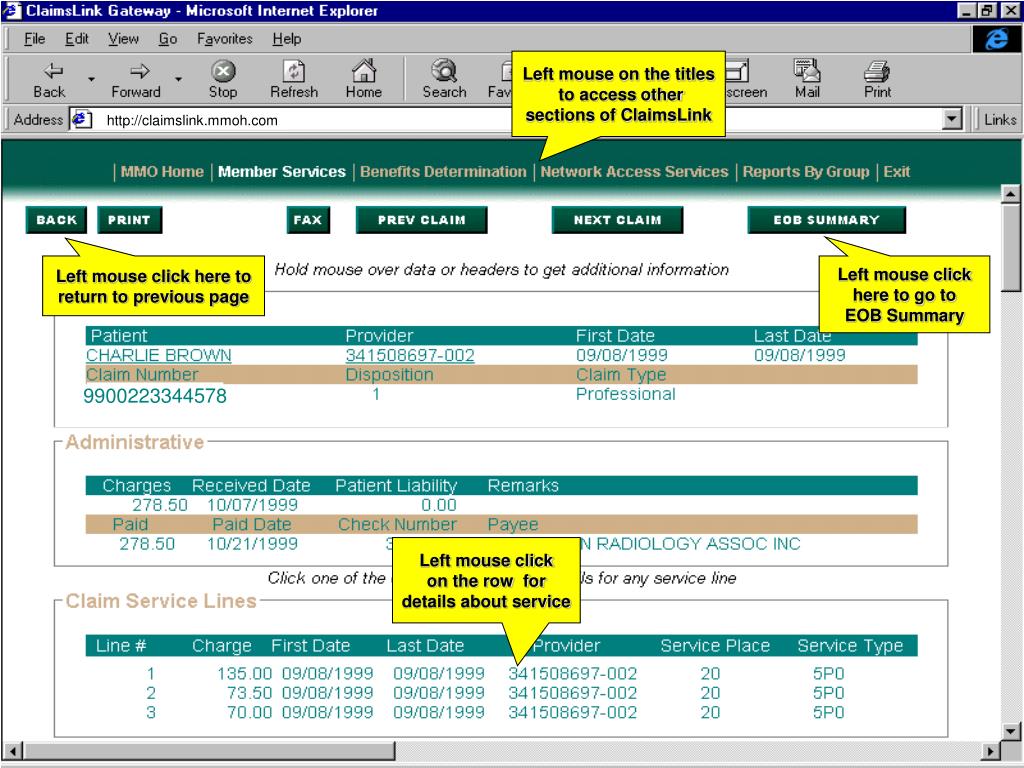1024x768 pixels.
Task: Click the vertical scrollbar down arrow
Action: (1010, 731)
